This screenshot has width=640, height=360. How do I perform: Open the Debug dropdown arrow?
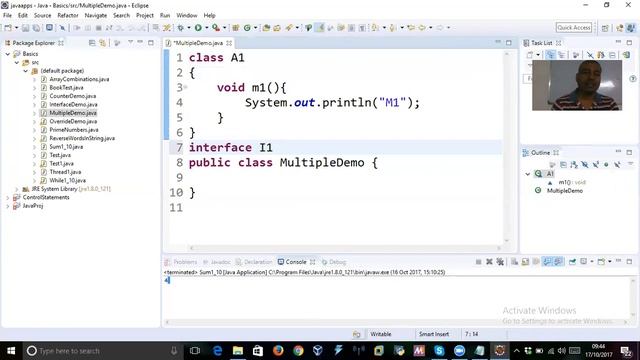pos(189,28)
